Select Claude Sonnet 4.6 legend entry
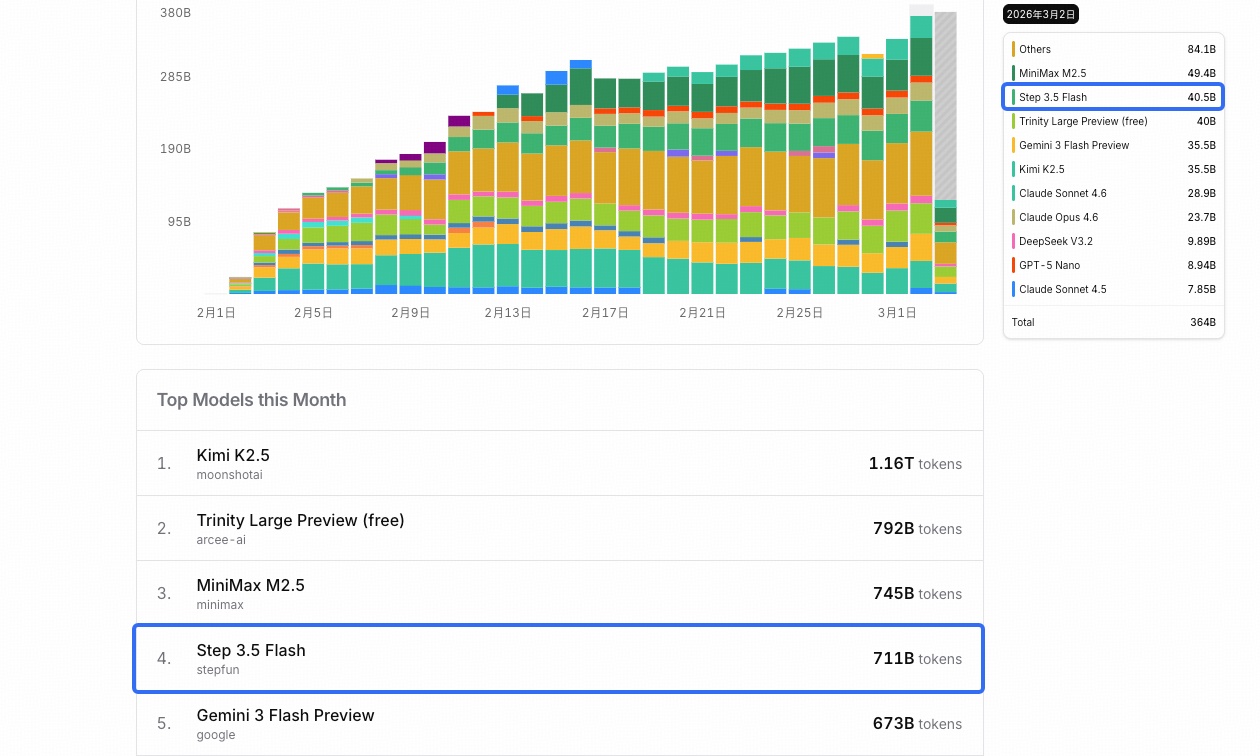This screenshot has width=1260, height=756. [1062, 193]
